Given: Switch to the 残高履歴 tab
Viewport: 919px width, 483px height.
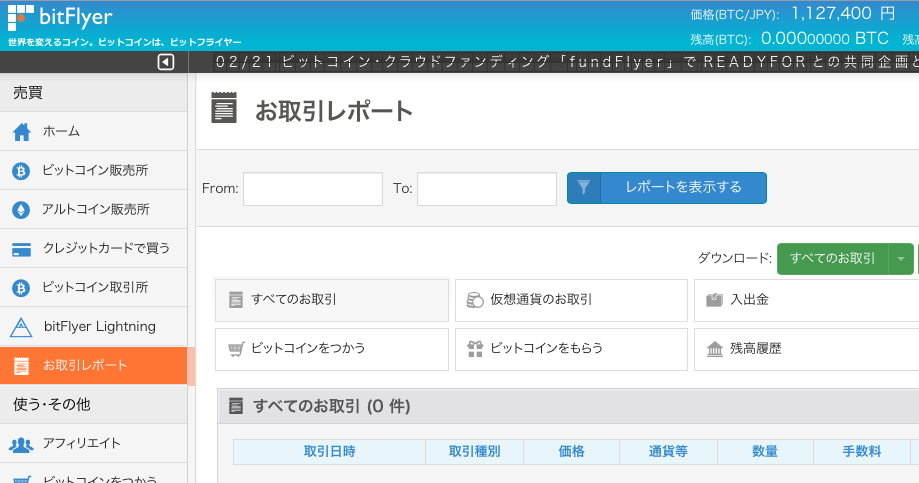Looking at the screenshot, I should (806, 349).
